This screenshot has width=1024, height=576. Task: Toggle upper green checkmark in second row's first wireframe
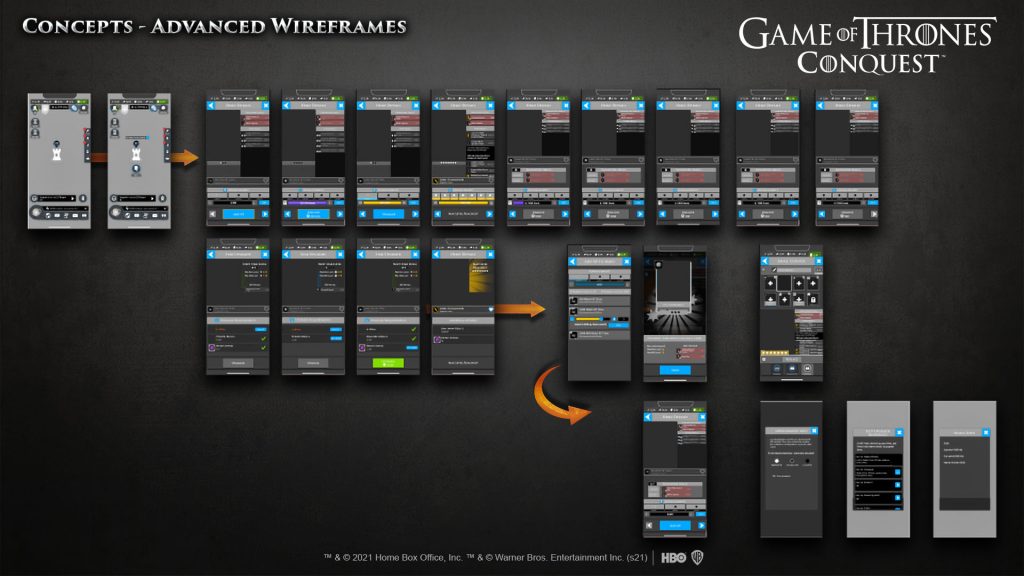click(x=264, y=338)
